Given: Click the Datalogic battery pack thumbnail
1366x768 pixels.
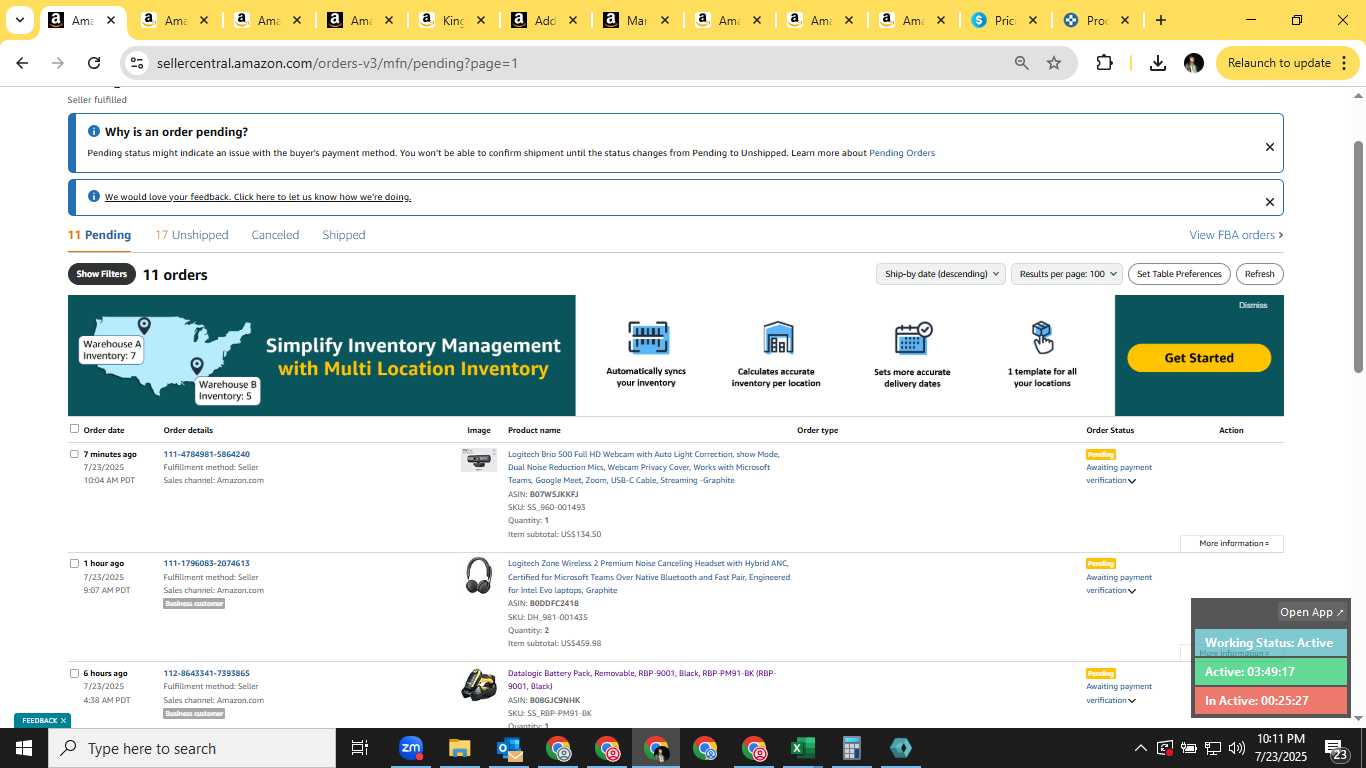Looking at the screenshot, I should (479, 685).
